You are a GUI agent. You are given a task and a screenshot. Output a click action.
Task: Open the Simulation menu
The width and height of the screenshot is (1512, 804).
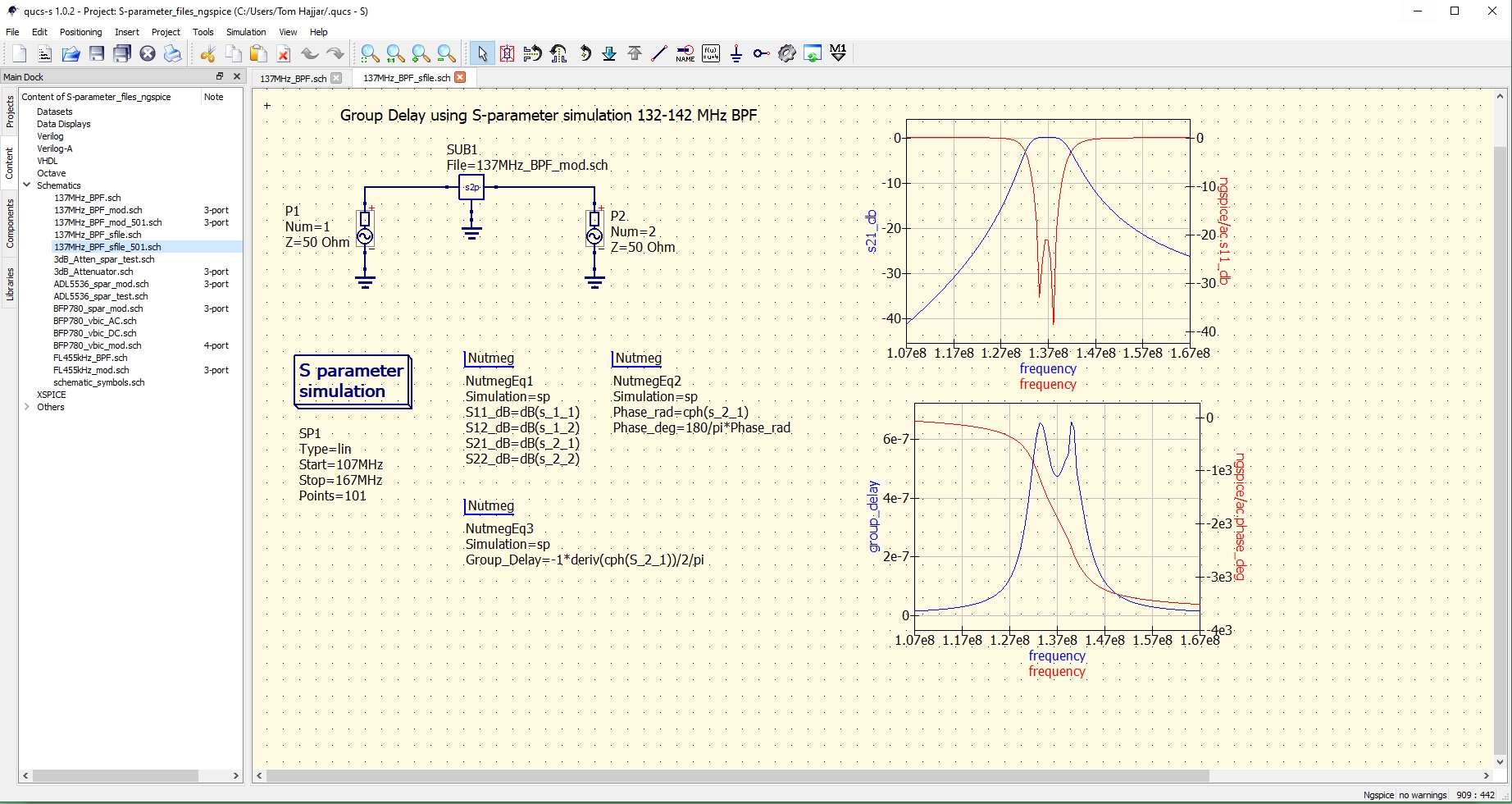click(245, 32)
